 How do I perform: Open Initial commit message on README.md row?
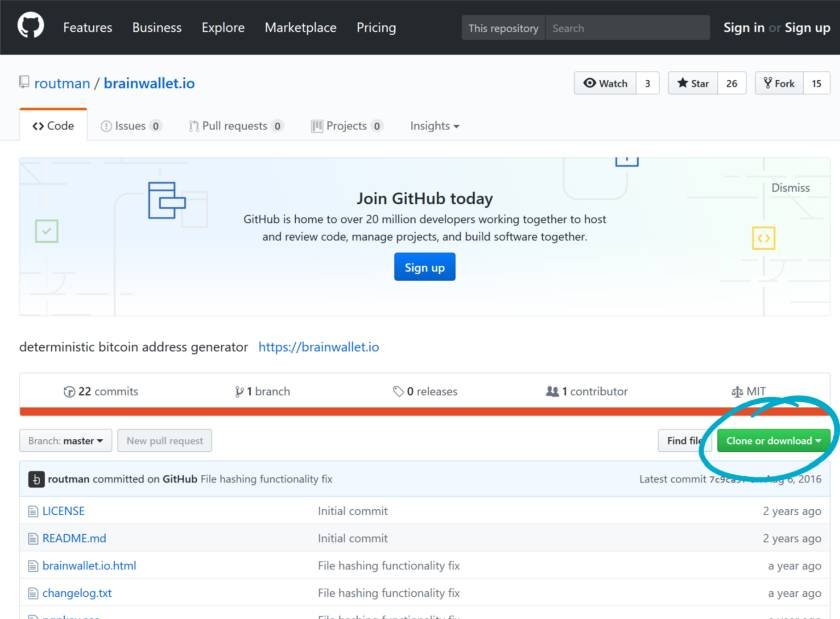pyautogui.click(x=352, y=539)
